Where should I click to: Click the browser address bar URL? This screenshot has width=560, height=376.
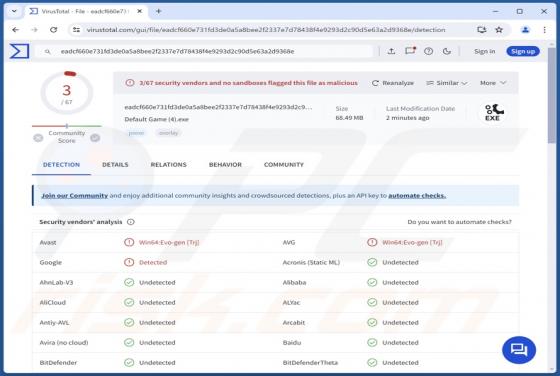(266, 30)
